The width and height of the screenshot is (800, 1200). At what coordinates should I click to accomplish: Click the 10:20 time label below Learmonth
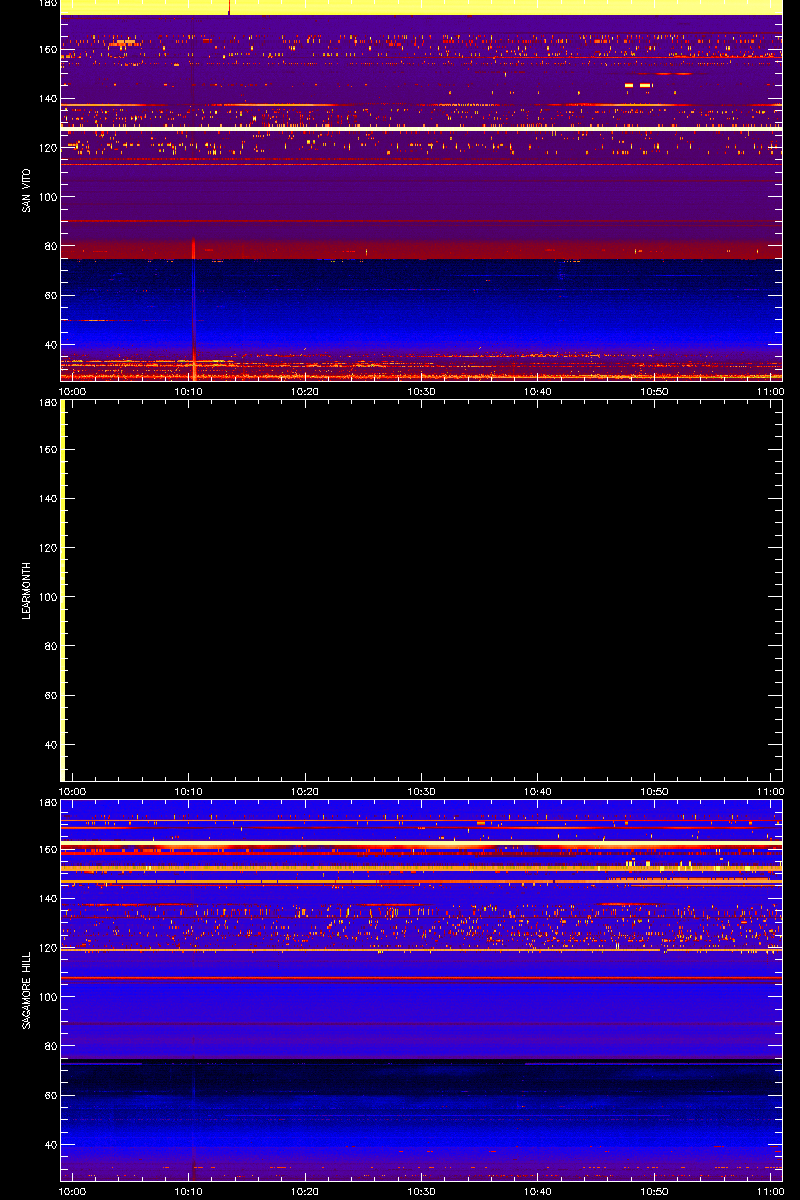(x=305, y=792)
